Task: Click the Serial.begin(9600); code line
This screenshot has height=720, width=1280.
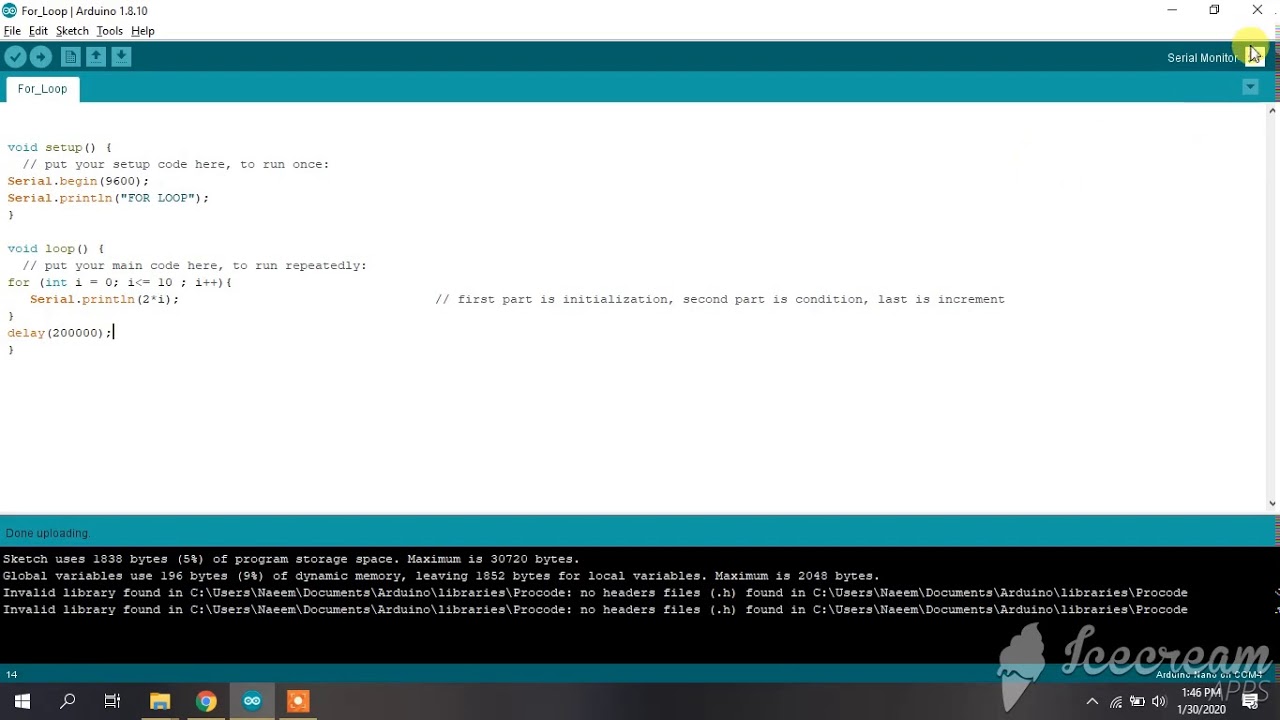Action: tap(78, 181)
